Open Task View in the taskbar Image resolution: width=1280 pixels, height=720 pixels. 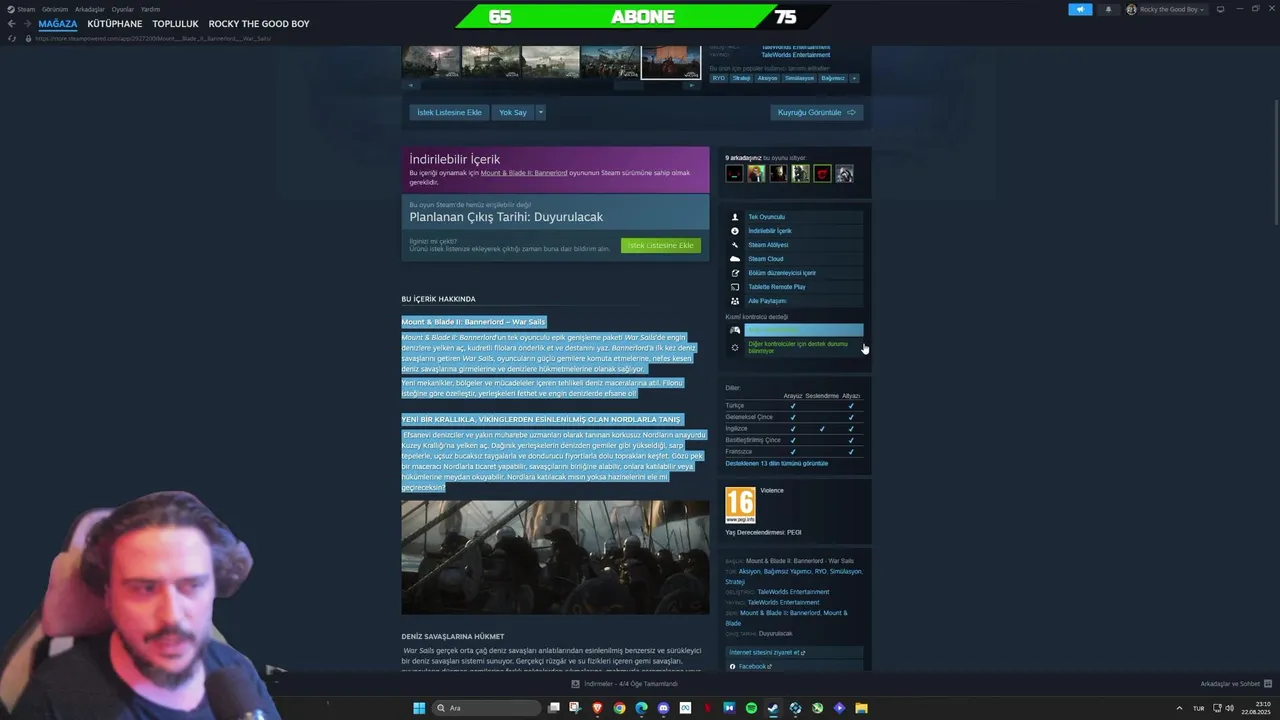[x=554, y=708]
